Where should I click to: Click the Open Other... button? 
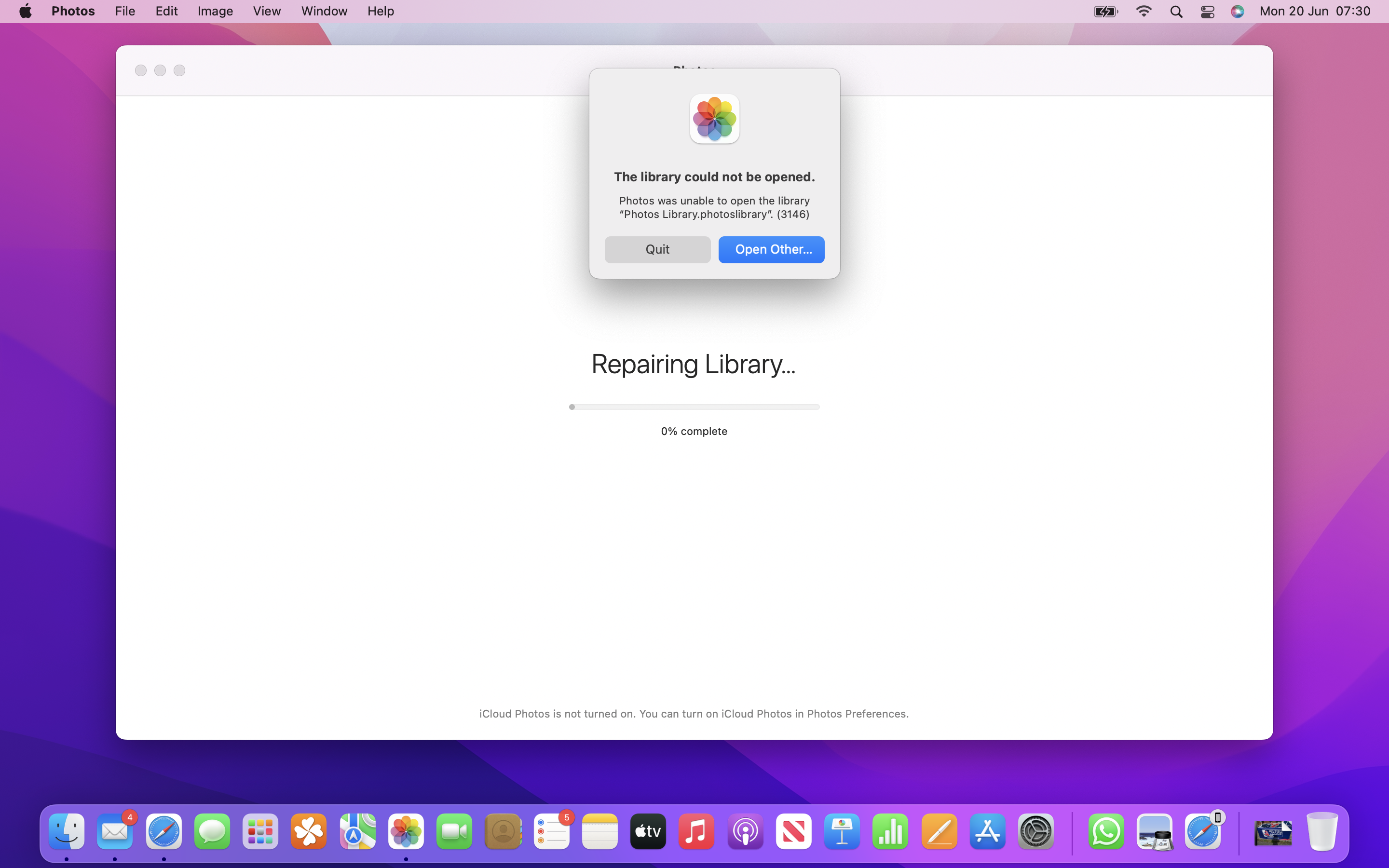(771, 249)
